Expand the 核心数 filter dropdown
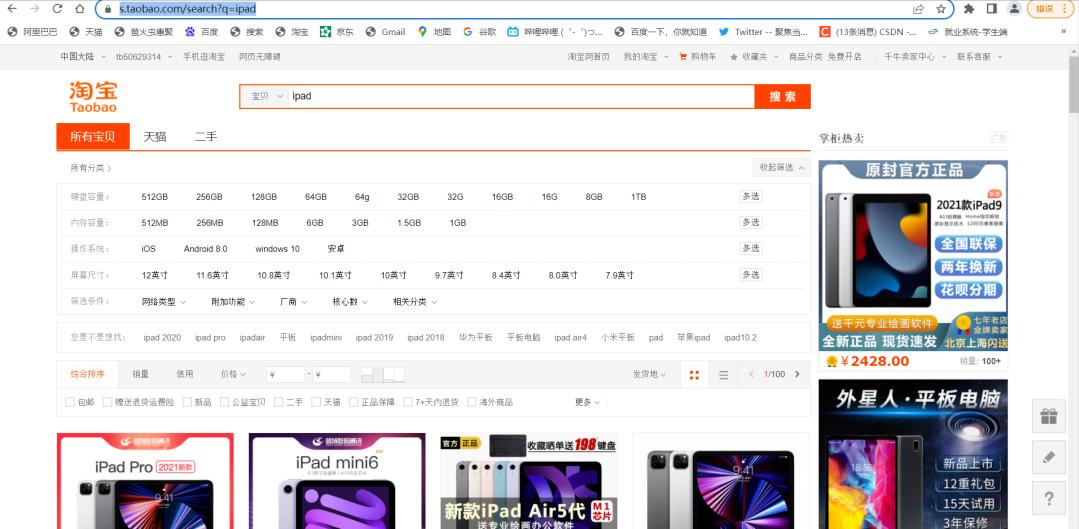The height and width of the screenshot is (529, 1079). [350, 301]
